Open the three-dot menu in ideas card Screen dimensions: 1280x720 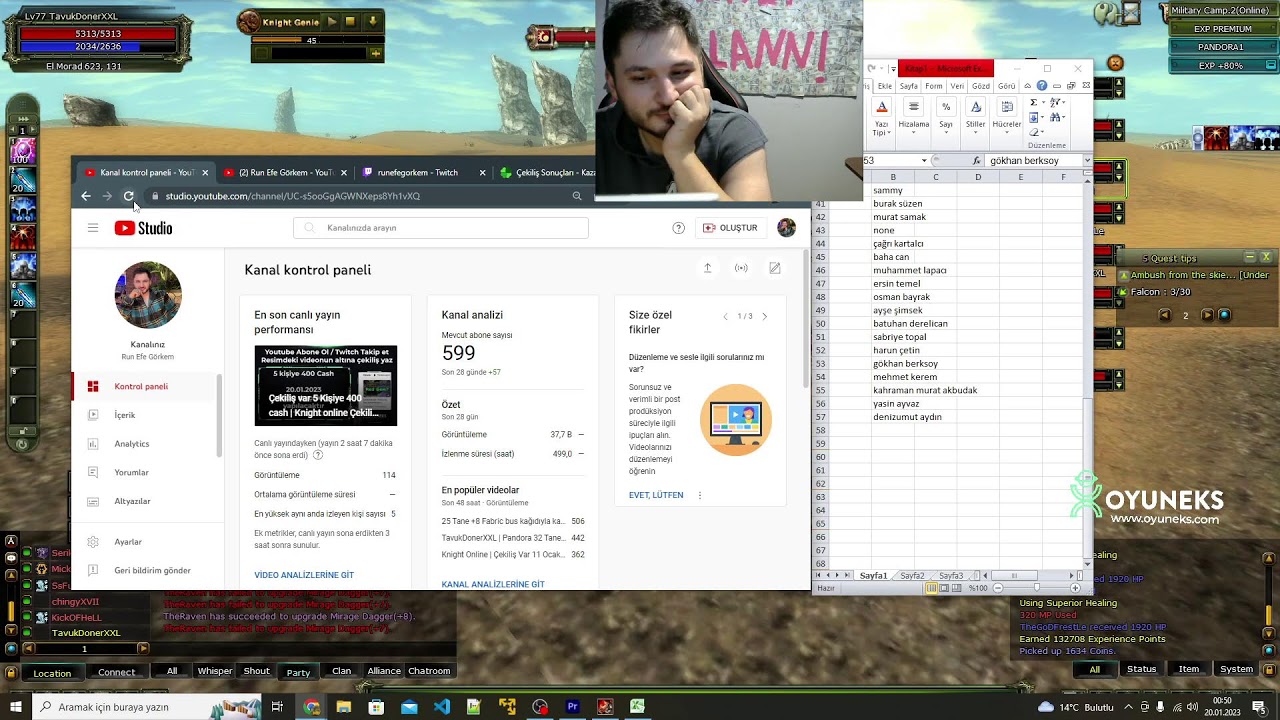(700, 495)
